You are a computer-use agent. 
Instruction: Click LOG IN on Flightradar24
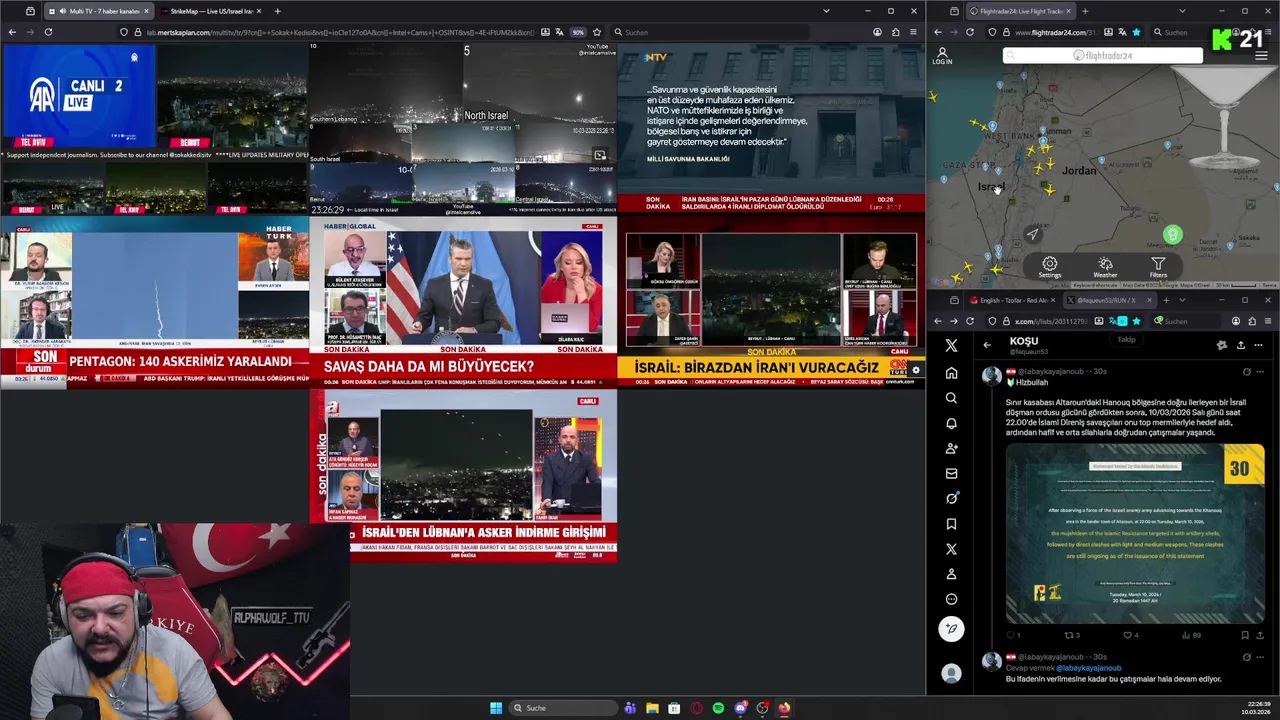coord(942,56)
